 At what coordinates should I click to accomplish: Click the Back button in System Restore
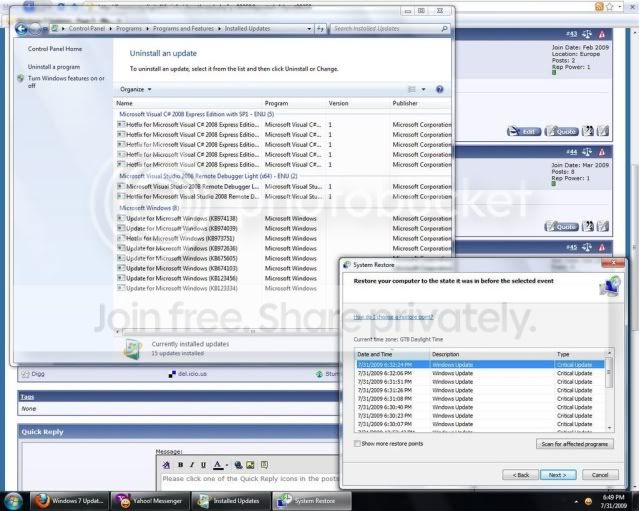coord(520,475)
